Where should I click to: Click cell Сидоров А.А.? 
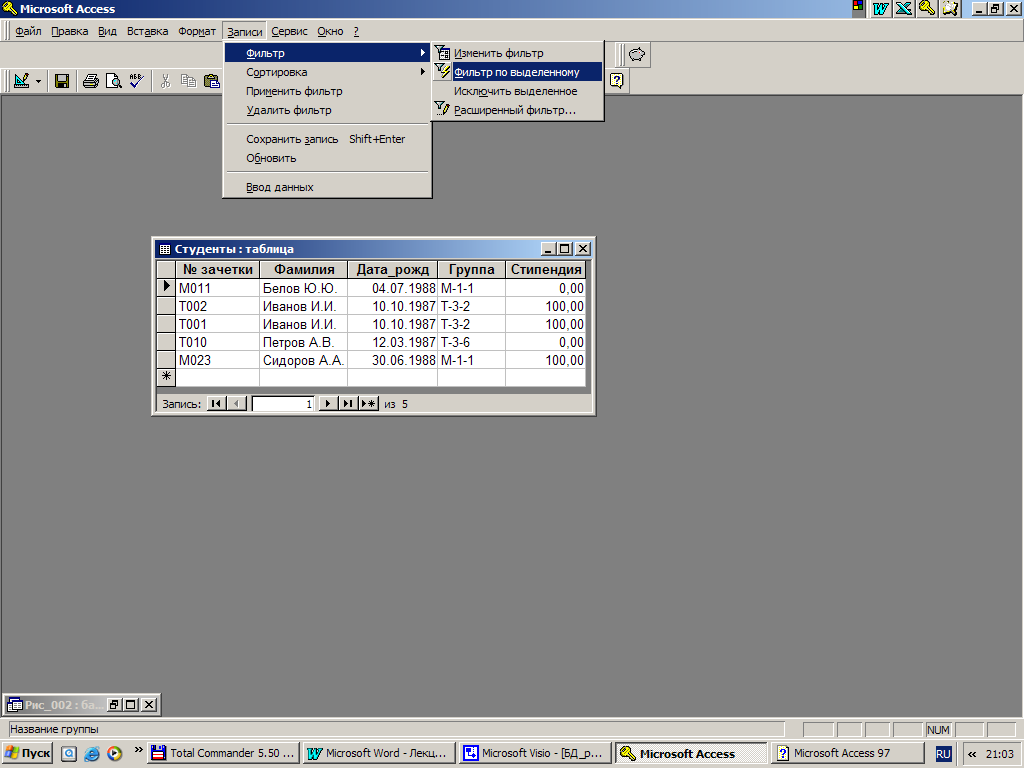click(x=304, y=360)
